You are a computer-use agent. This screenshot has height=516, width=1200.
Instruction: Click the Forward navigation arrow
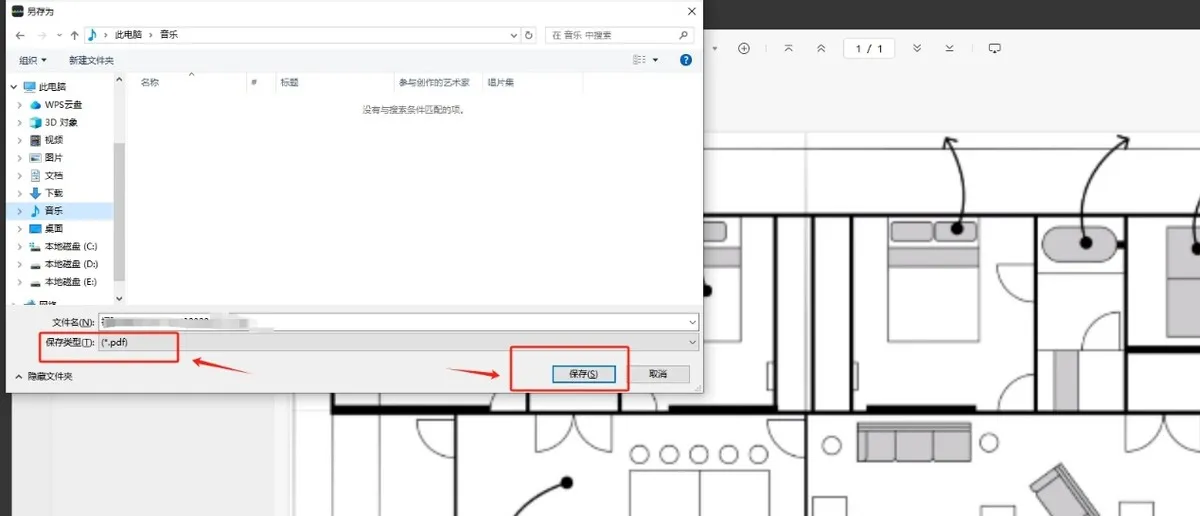coord(41,35)
